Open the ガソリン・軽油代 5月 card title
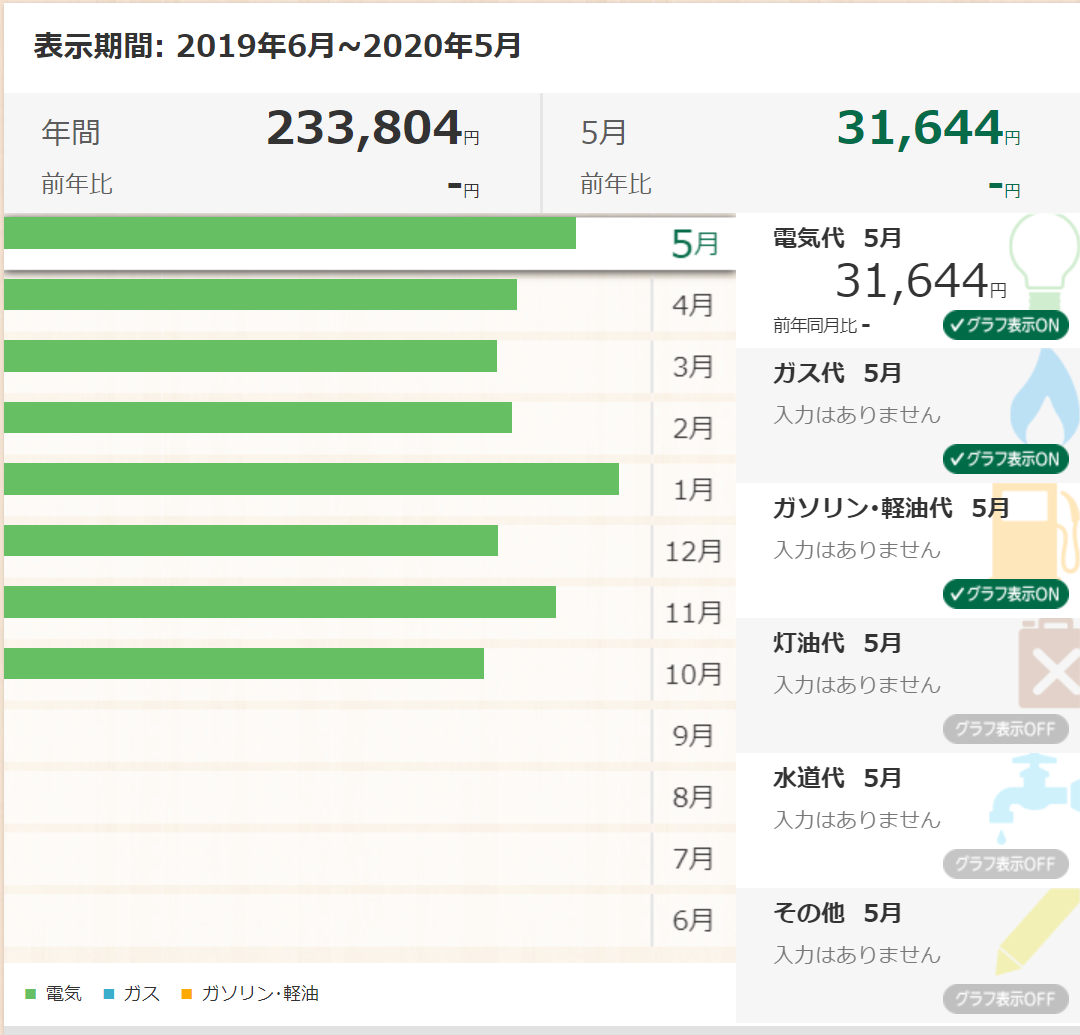 point(891,508)
